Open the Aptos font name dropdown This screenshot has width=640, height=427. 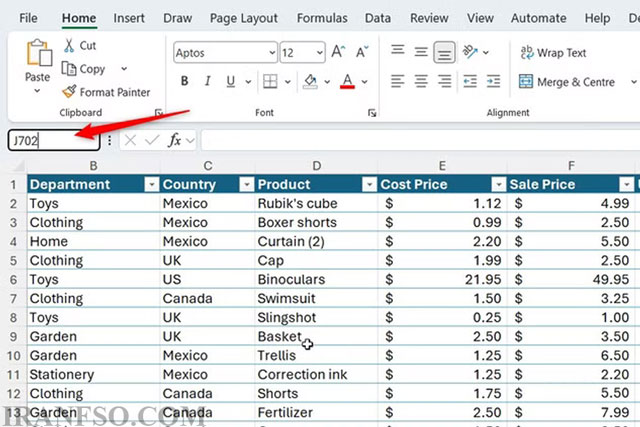272,53
